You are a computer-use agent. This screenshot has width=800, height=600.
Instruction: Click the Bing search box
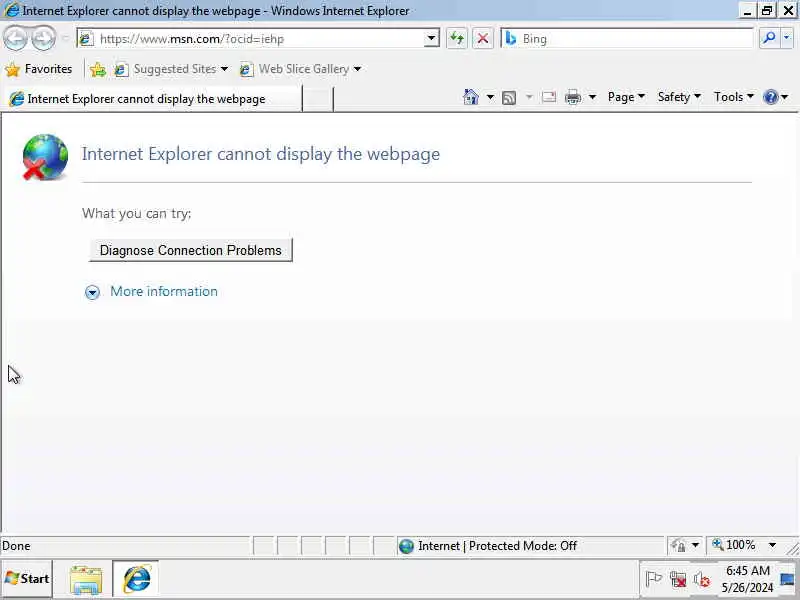[x=627, y=39]
